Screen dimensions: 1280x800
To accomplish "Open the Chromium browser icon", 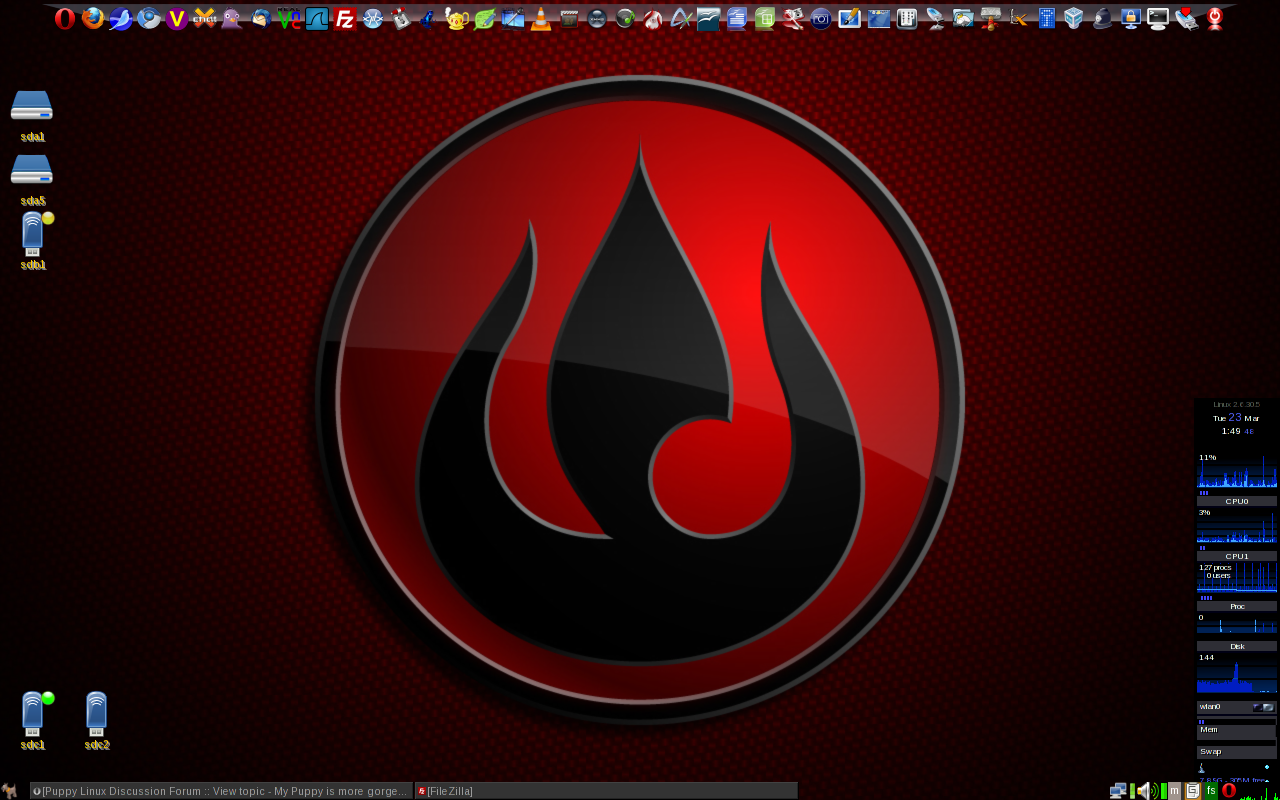I will point(149,18).
